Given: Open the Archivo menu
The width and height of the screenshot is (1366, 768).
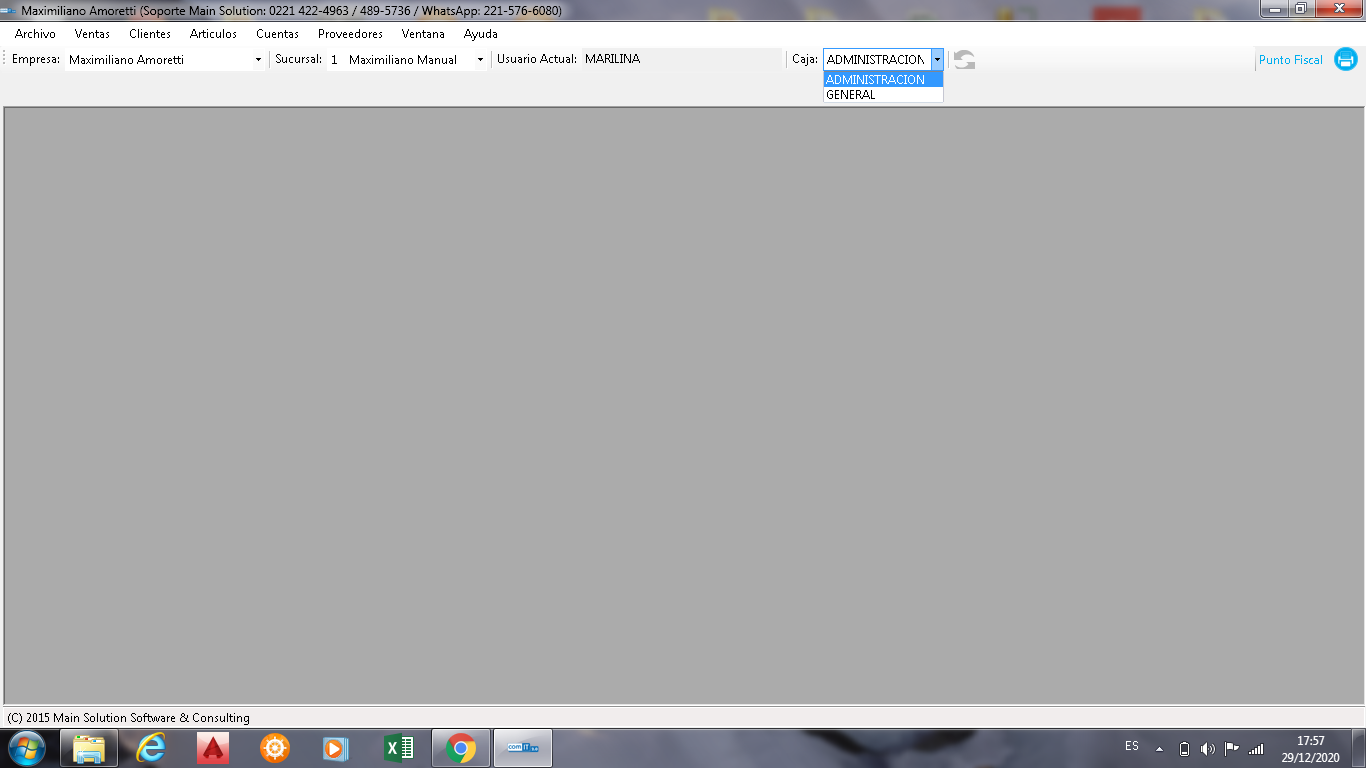Looking at the screenshot, I should click(x=35, y=34).
